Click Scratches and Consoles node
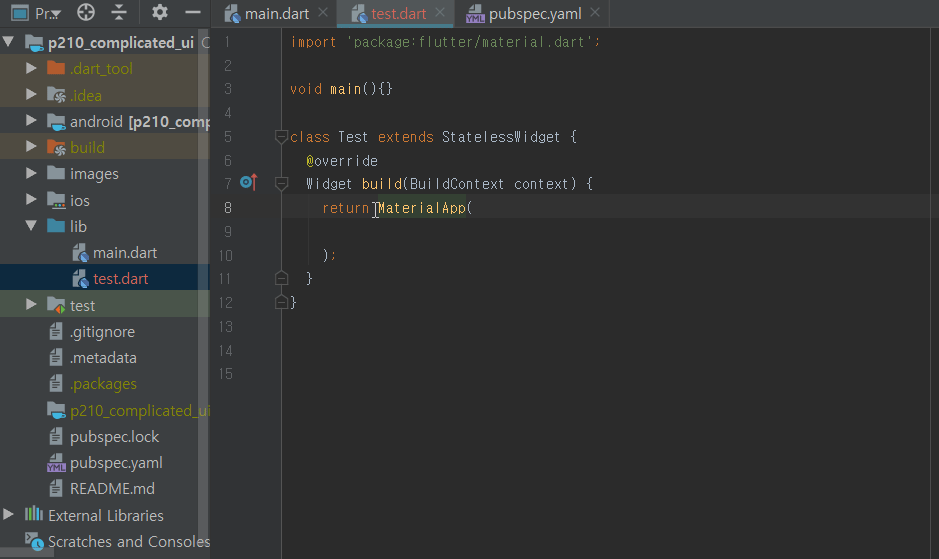The width and height of the screenshot is (939, 559). pyautogui.click(x=129, y=542)
